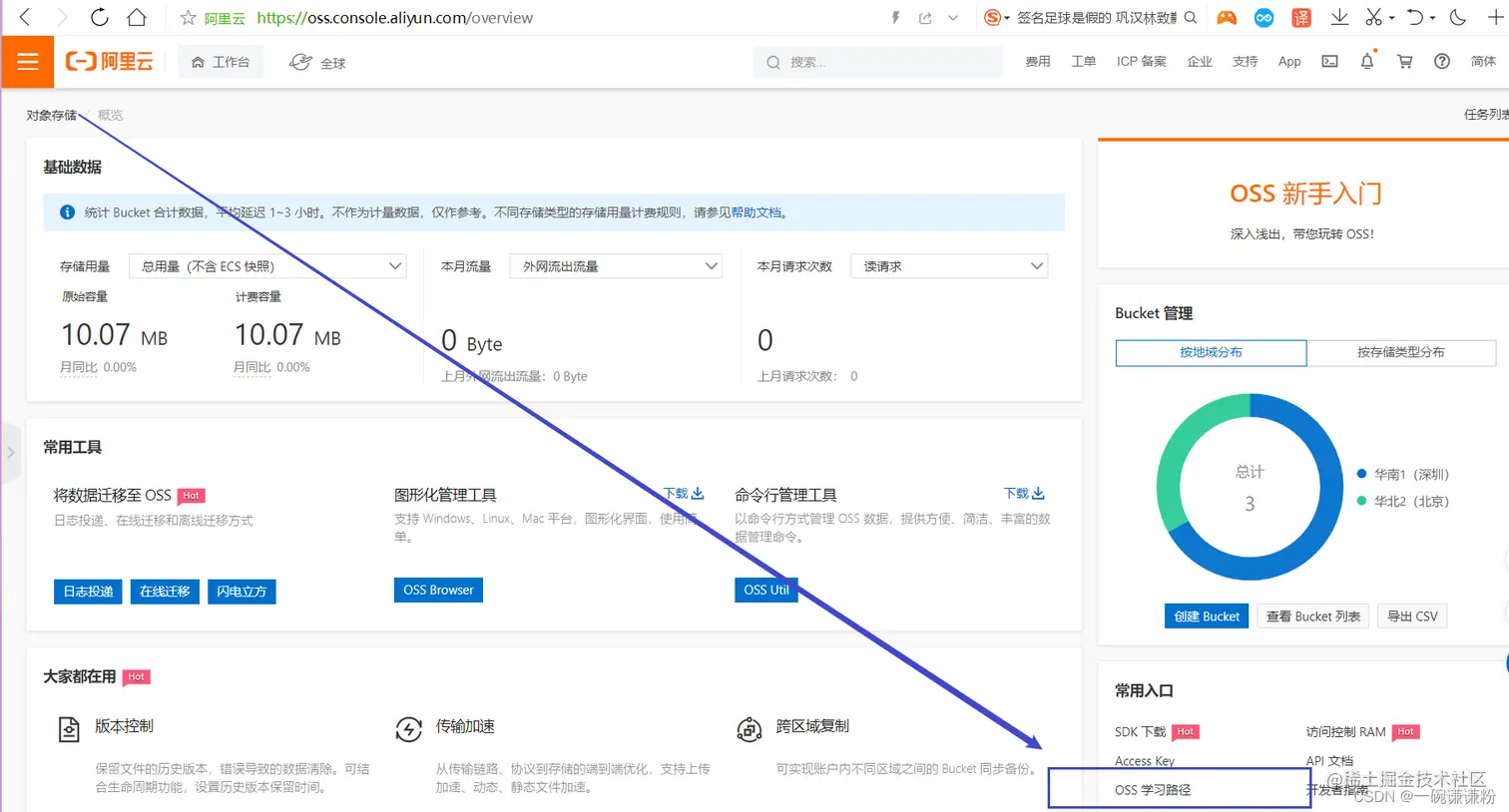Open the 帮助文档 link

coord(756,212)
